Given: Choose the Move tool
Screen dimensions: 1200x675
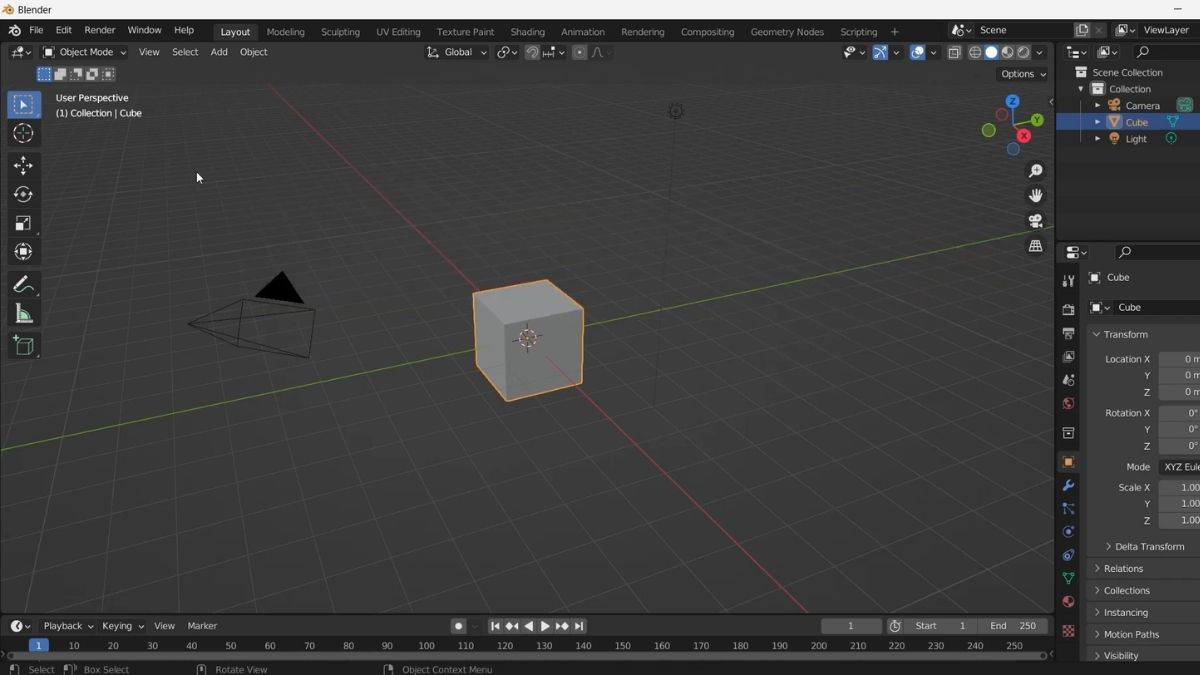Looking at the screenshot, I should pos(24,166).
